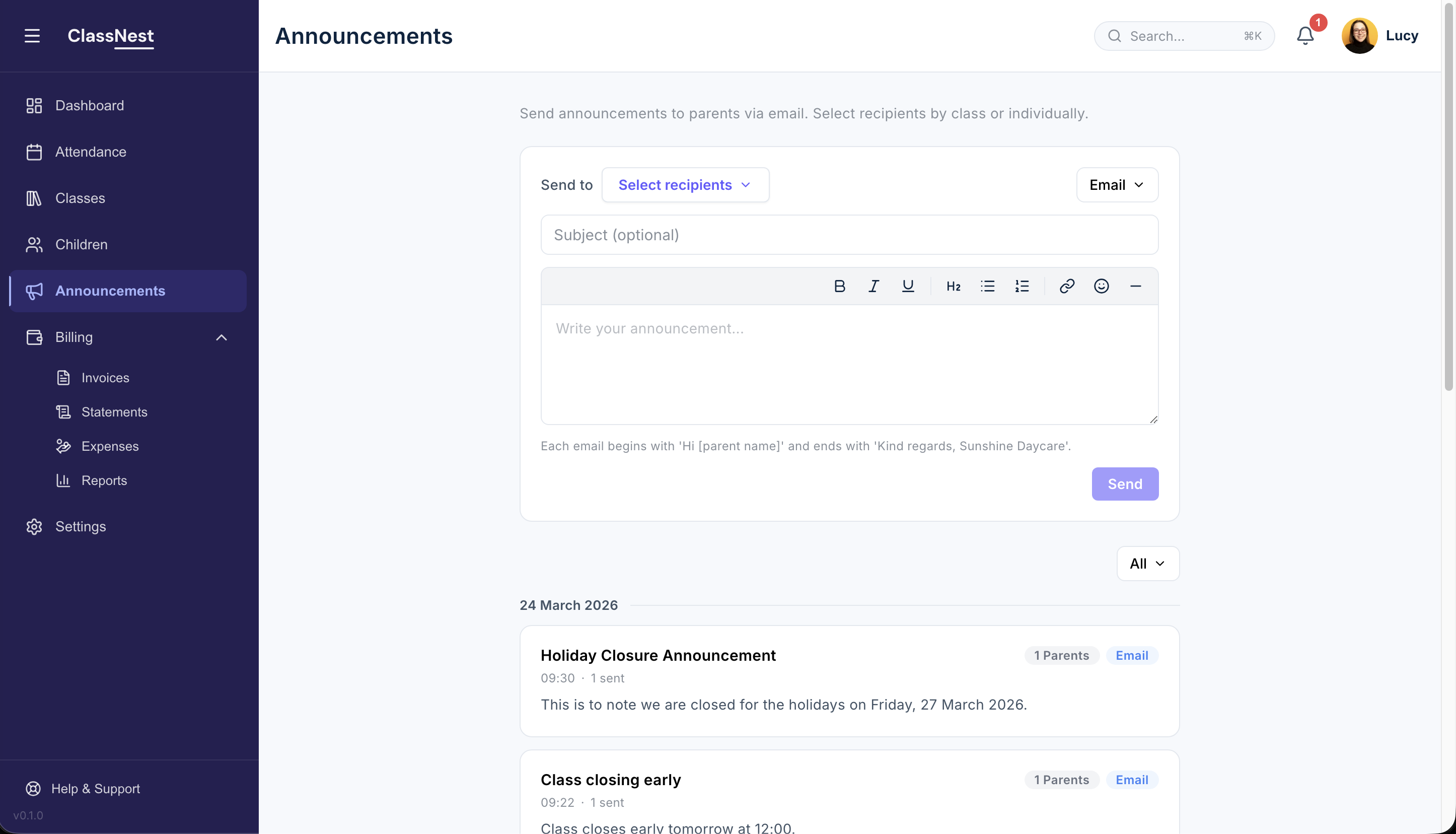The width and height of the screenshot is (1456, 834).
Task: Select the Announcements sidebar item
Action: pos(128,291)
